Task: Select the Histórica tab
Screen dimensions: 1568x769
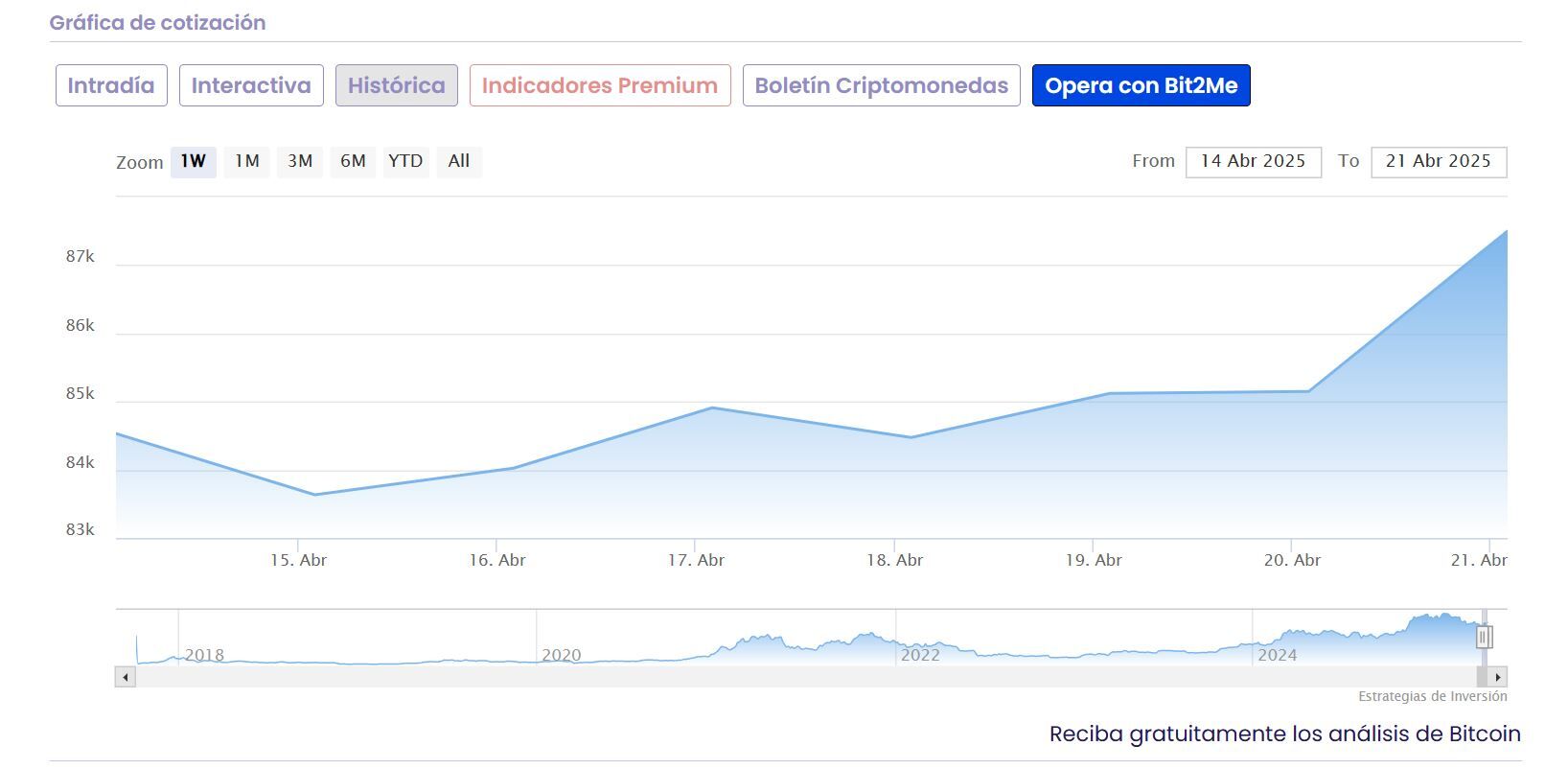Action: point(397,85)
